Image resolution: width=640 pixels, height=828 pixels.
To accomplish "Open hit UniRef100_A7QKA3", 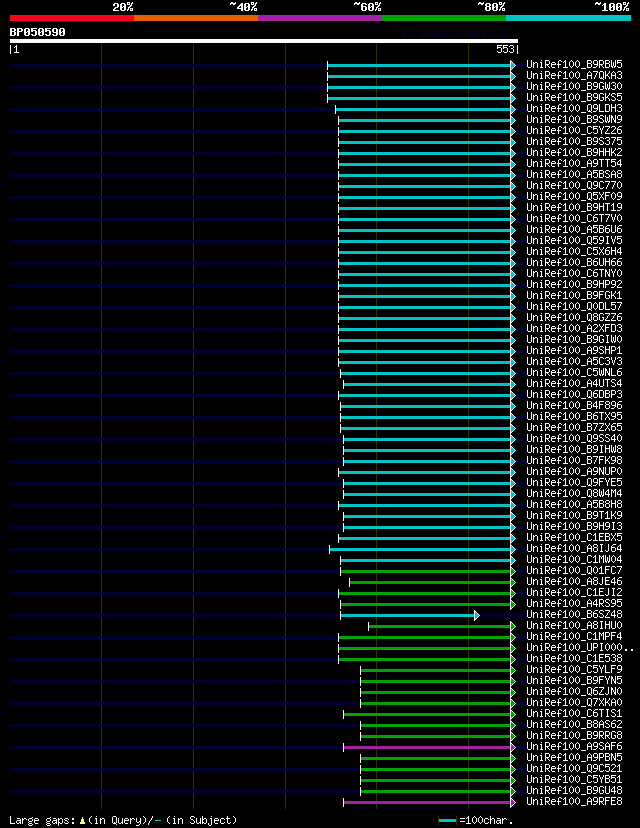I will (574, 76).
